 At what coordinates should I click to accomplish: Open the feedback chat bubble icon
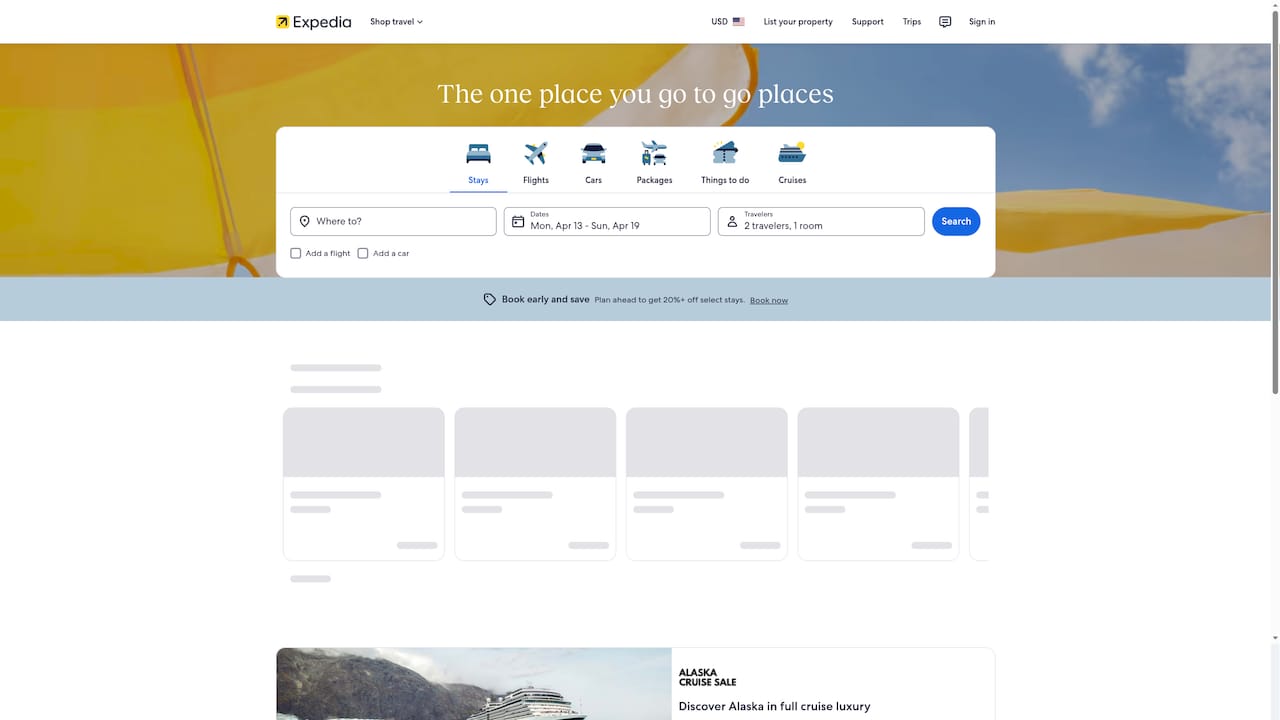click(944, 21)
